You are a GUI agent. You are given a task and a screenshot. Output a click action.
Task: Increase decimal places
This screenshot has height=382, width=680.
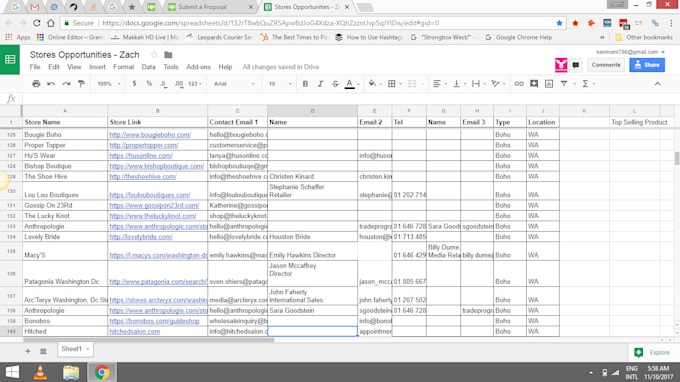pos(179,84)
